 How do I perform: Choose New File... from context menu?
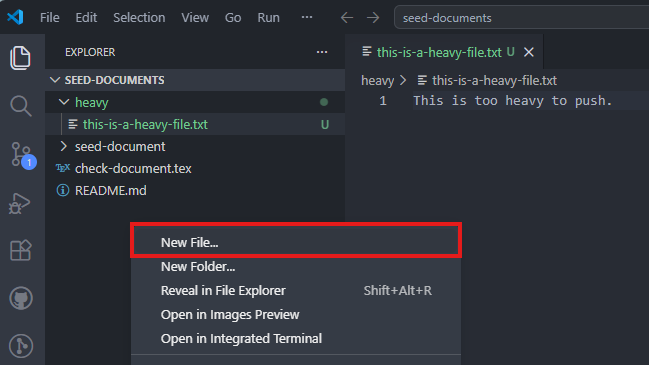click(296, 242)
